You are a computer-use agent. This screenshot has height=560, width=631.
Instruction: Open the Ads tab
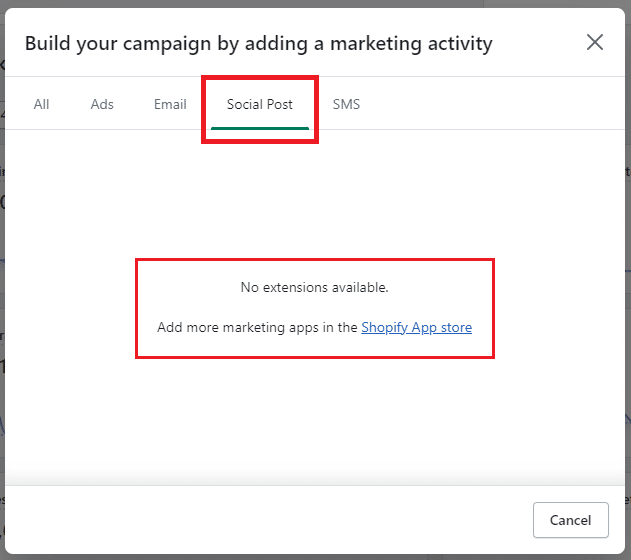pyautogui.click(x=102, y=104)
